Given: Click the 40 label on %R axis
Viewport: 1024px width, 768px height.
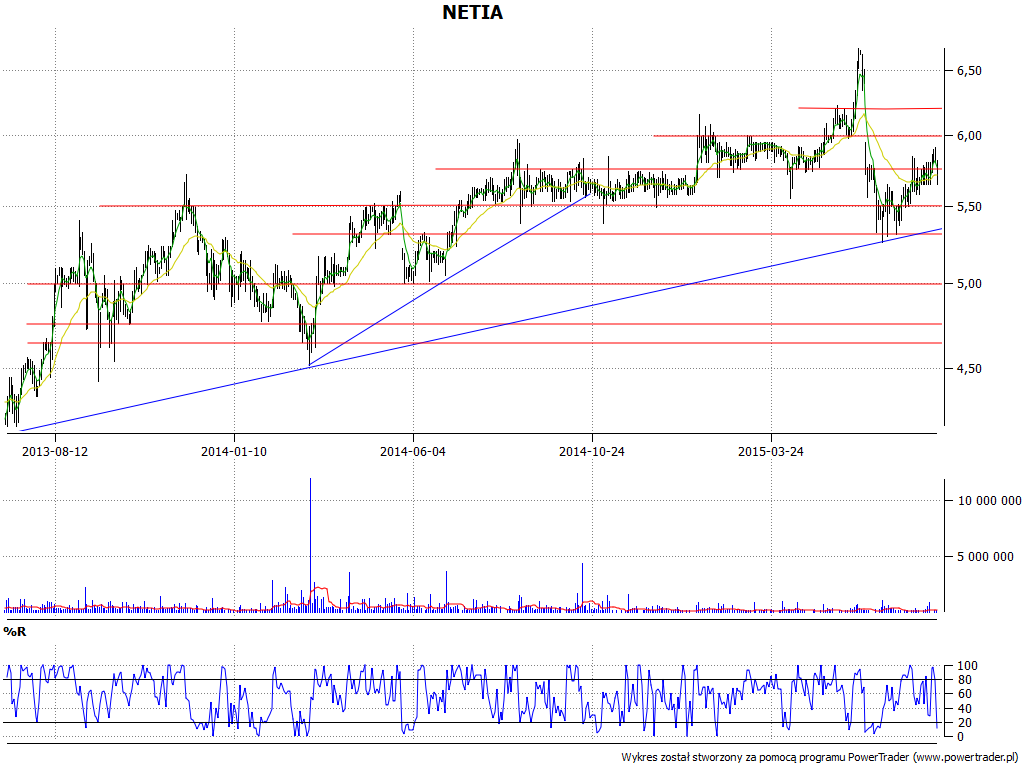Looking at the screenshot, I should [x=964, y=709].
